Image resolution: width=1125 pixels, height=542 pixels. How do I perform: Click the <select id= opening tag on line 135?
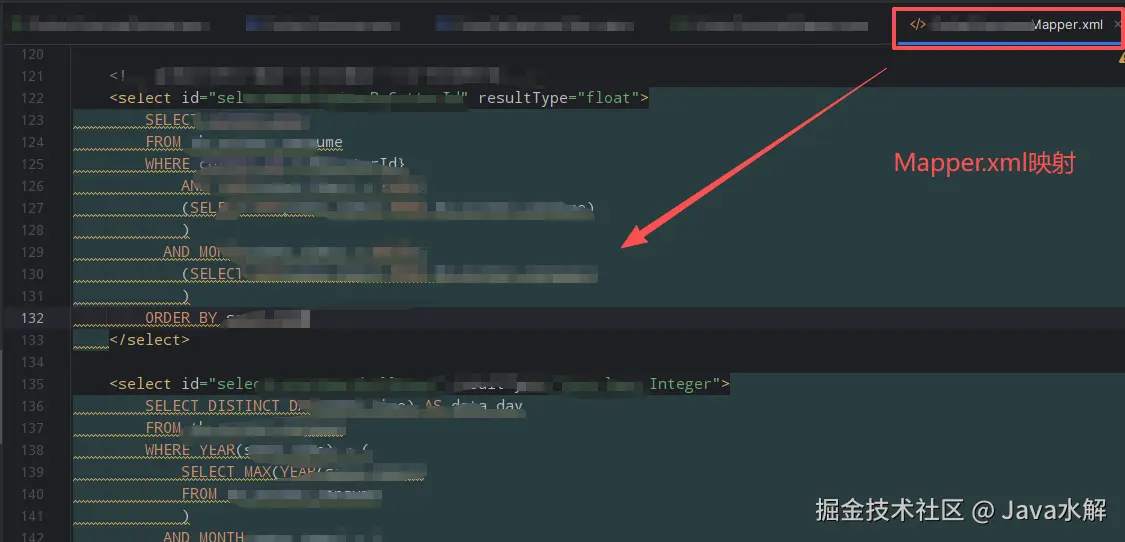coord(159,384)
